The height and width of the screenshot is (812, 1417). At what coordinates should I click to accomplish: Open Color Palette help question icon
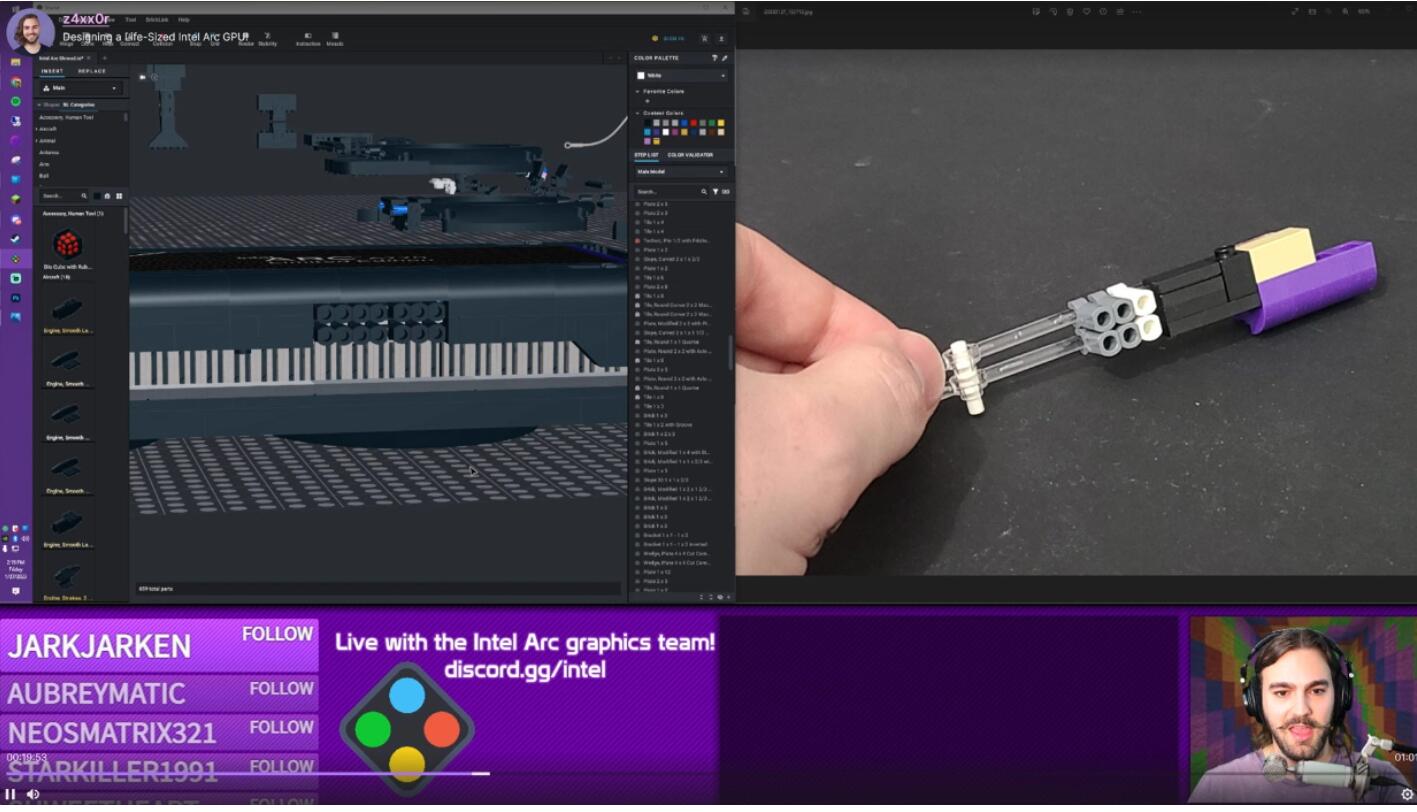(714, 58)
